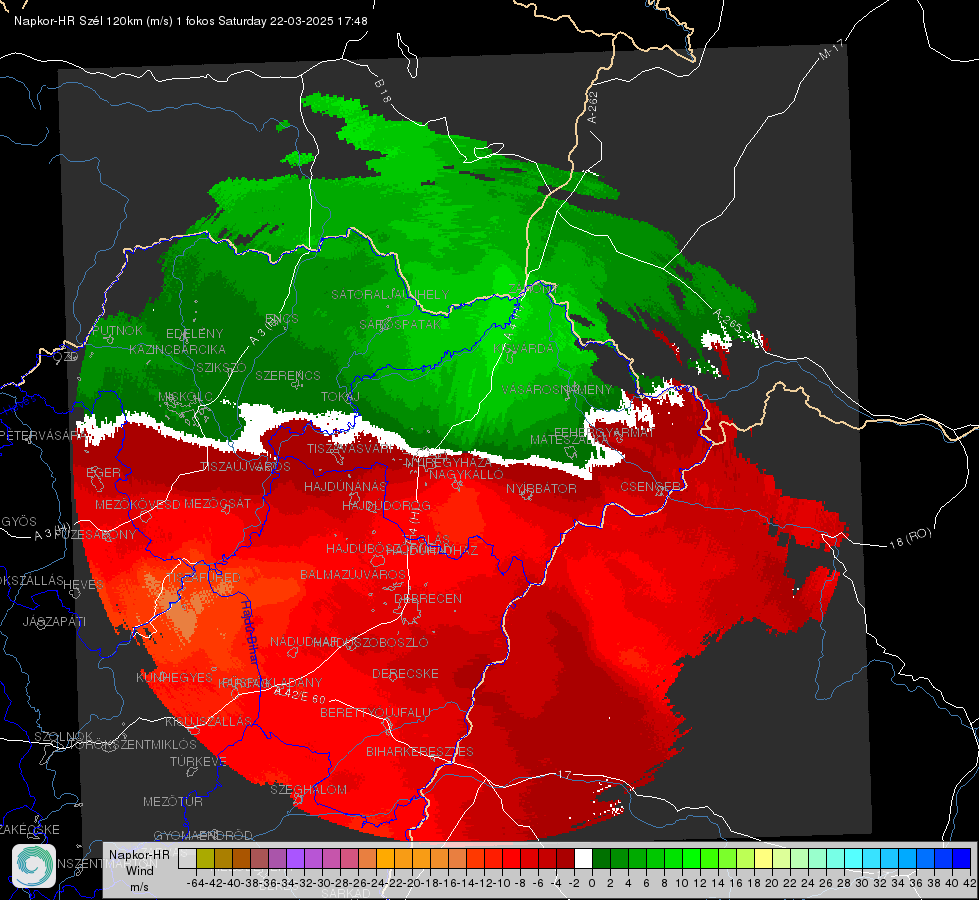Image resolution: width=979 pixels, height=900 pixels.
Task: Click the TURKEVE town label
Action: tap(198, 762)
